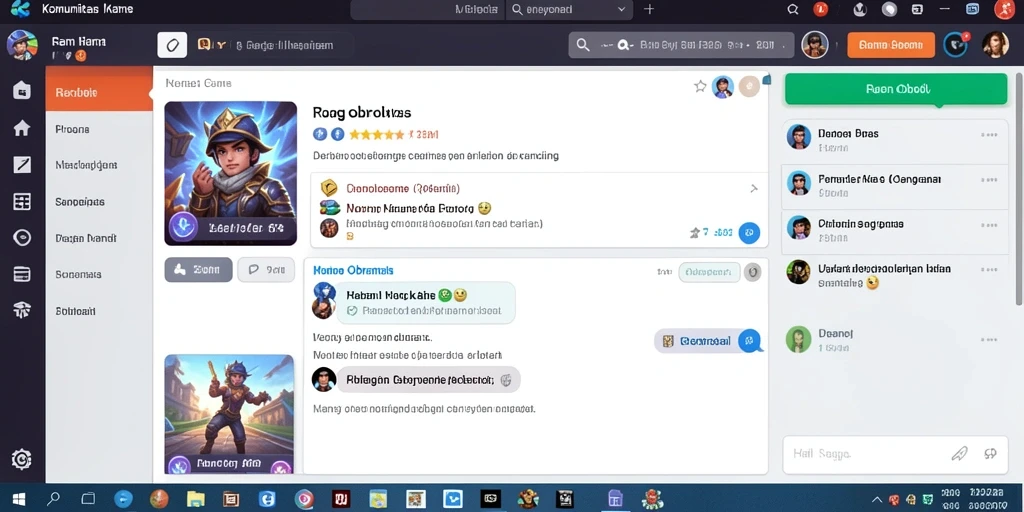Click the orange button in top bar
1024x512 pixels.
click(x=891, y=45)
